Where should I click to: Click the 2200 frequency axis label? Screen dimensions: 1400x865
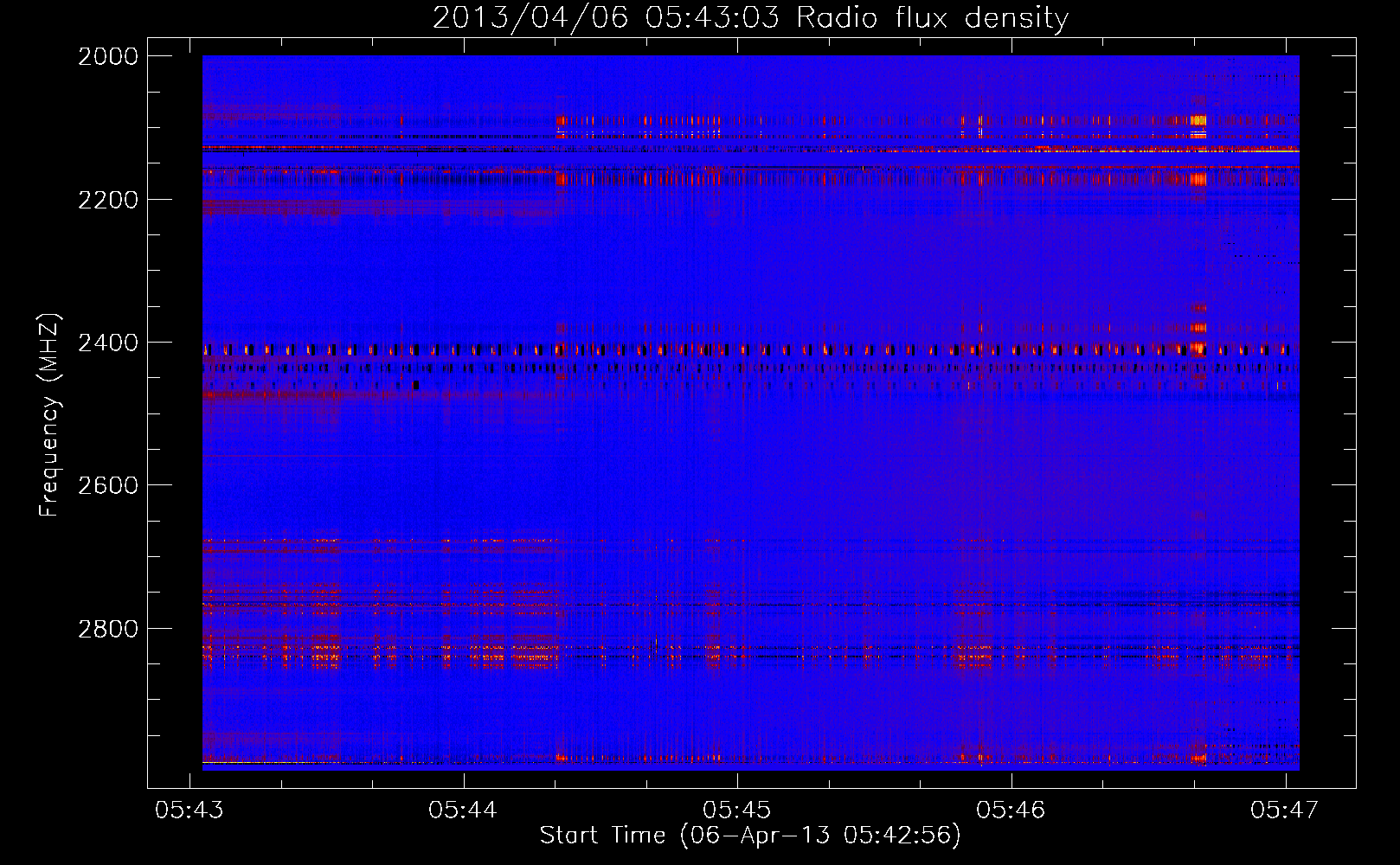108,200
